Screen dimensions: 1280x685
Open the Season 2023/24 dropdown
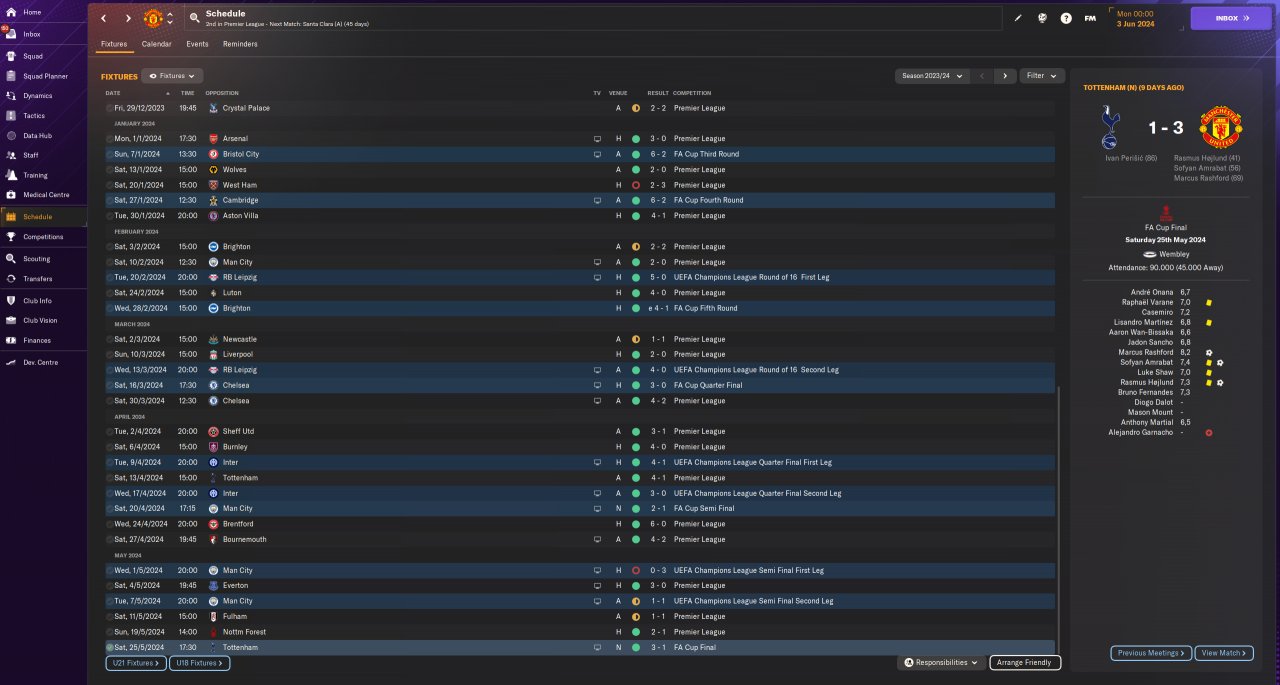(x=932, y=76)
